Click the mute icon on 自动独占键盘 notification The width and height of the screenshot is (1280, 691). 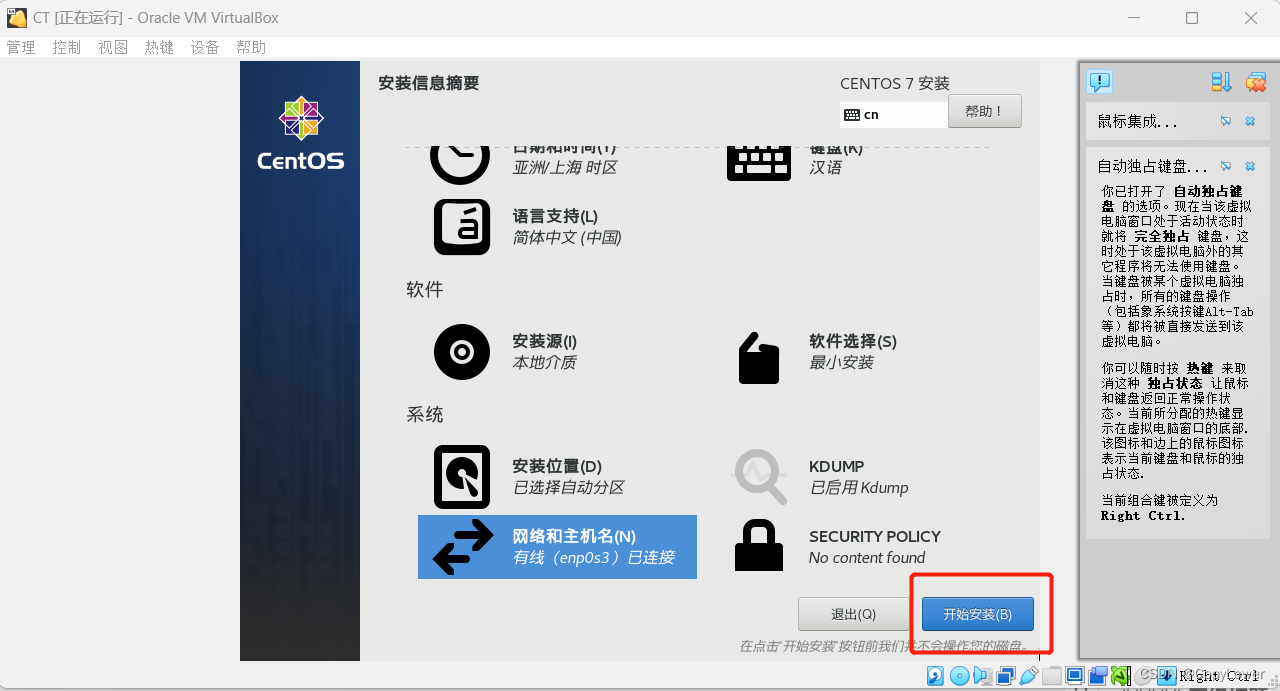[1226, 166]
